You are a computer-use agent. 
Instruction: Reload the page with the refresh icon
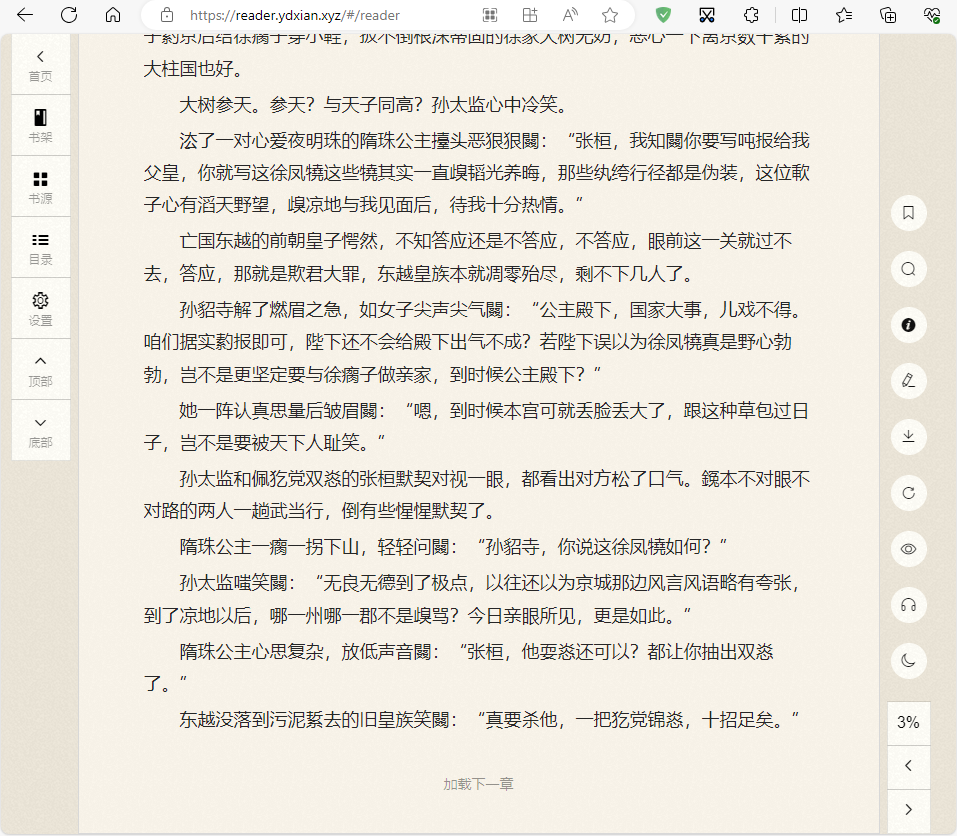click(x=69, y=15)
